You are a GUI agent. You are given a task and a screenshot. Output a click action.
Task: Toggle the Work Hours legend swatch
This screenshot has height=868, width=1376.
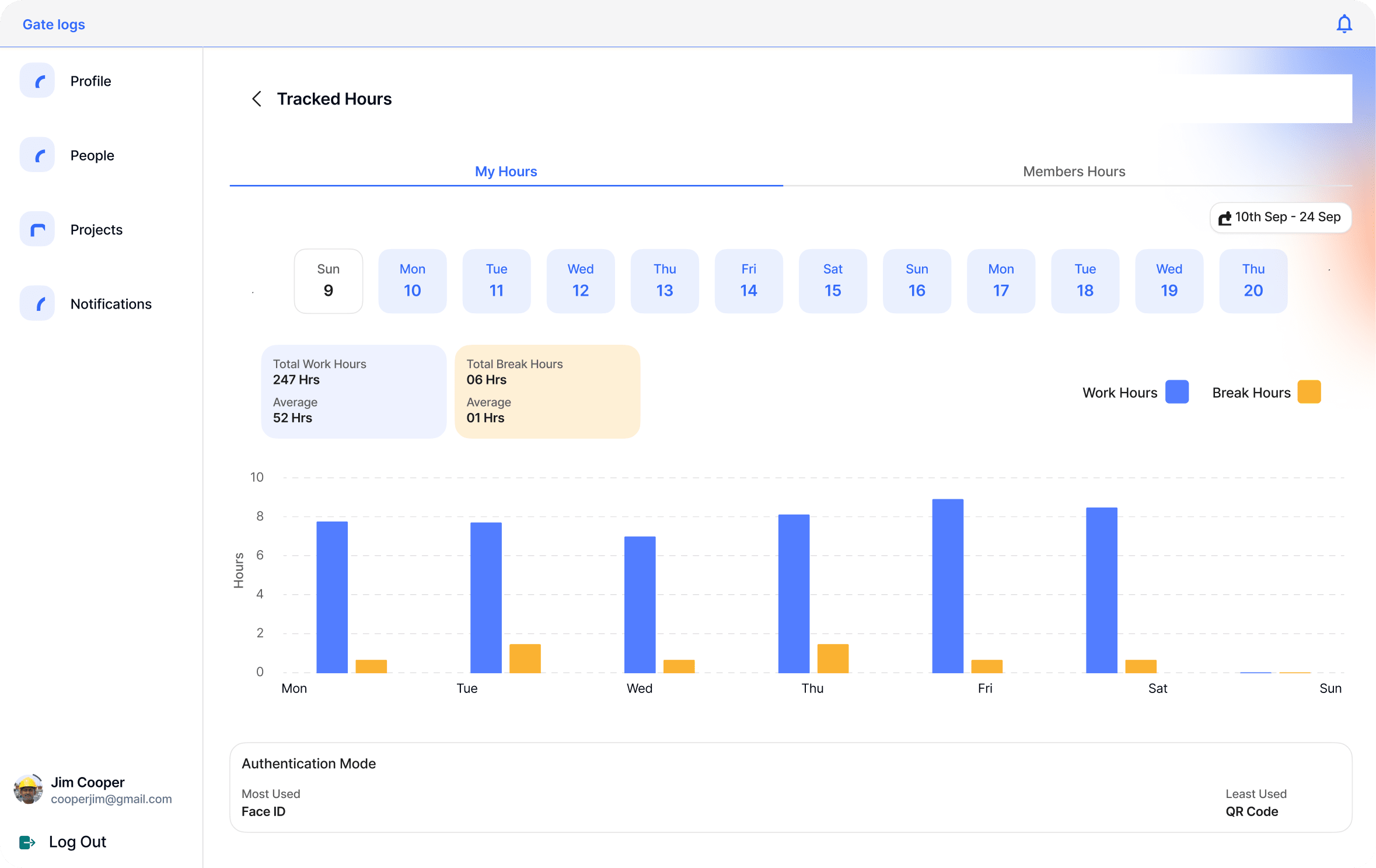tap(1177, 392)
